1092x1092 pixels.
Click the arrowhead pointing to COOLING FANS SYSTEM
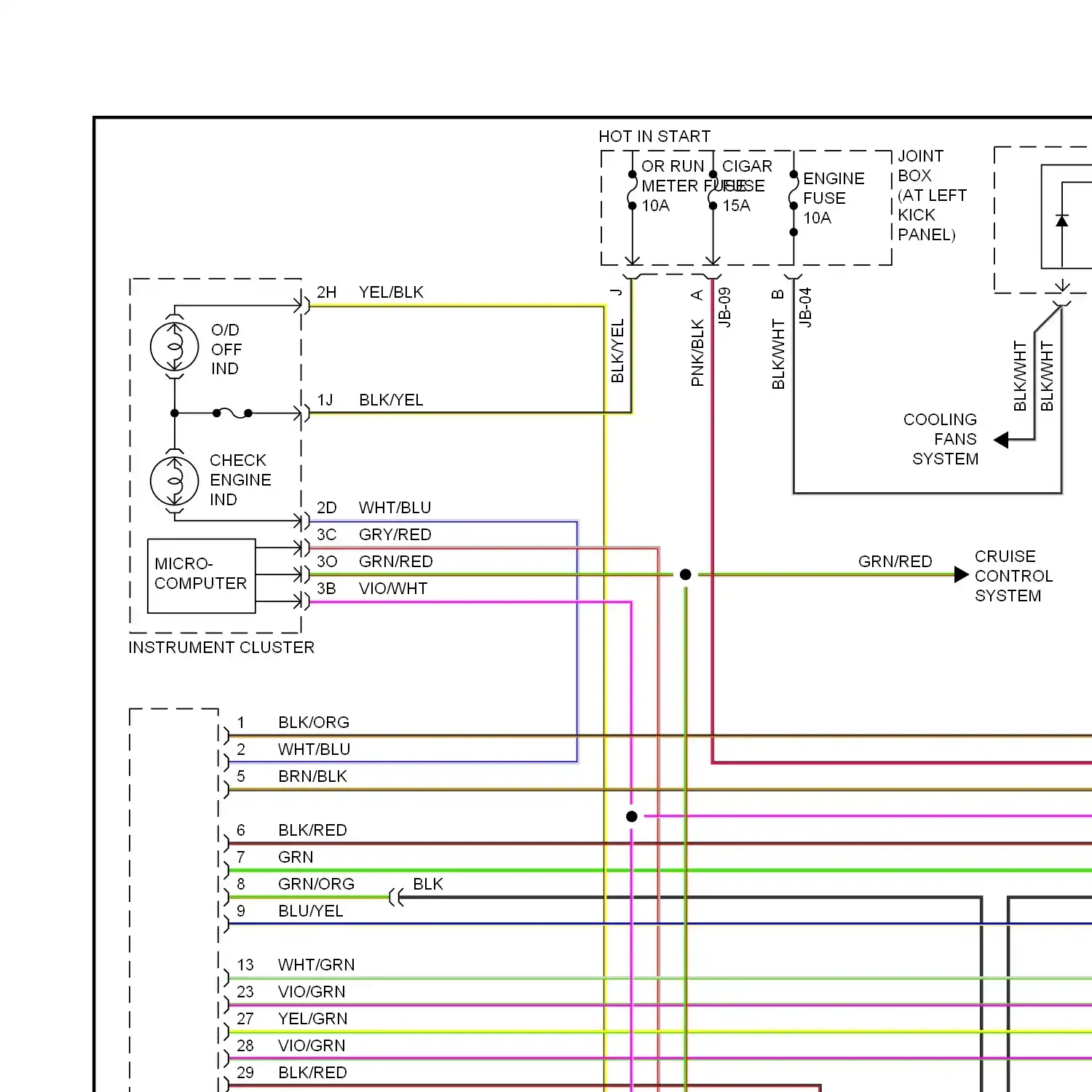1001,440
